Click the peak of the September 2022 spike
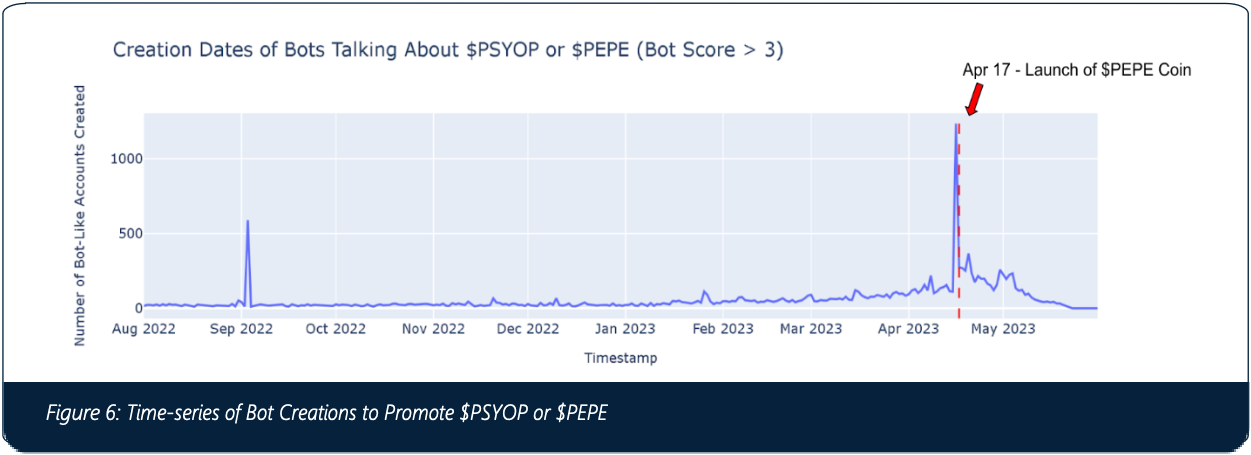The width and height of the screenshot is (1251, 455). click(x=247, y=222)
